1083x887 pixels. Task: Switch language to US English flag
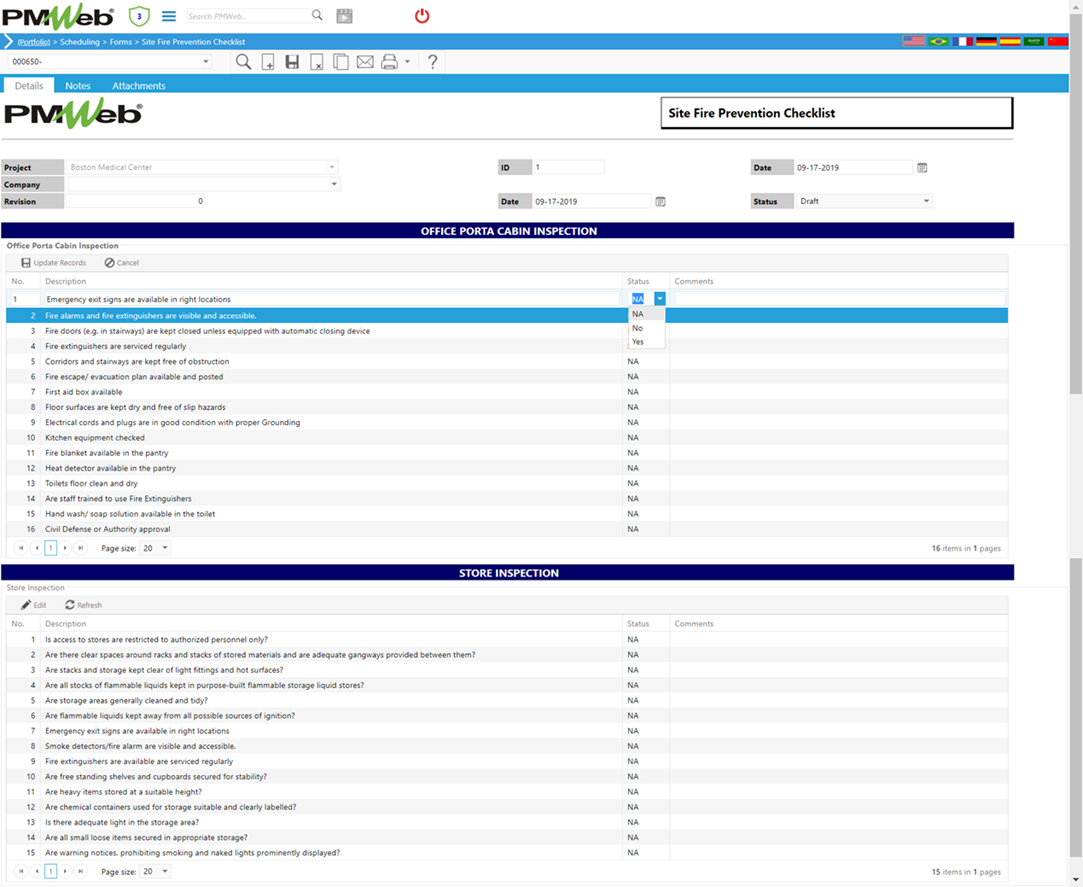914,41
